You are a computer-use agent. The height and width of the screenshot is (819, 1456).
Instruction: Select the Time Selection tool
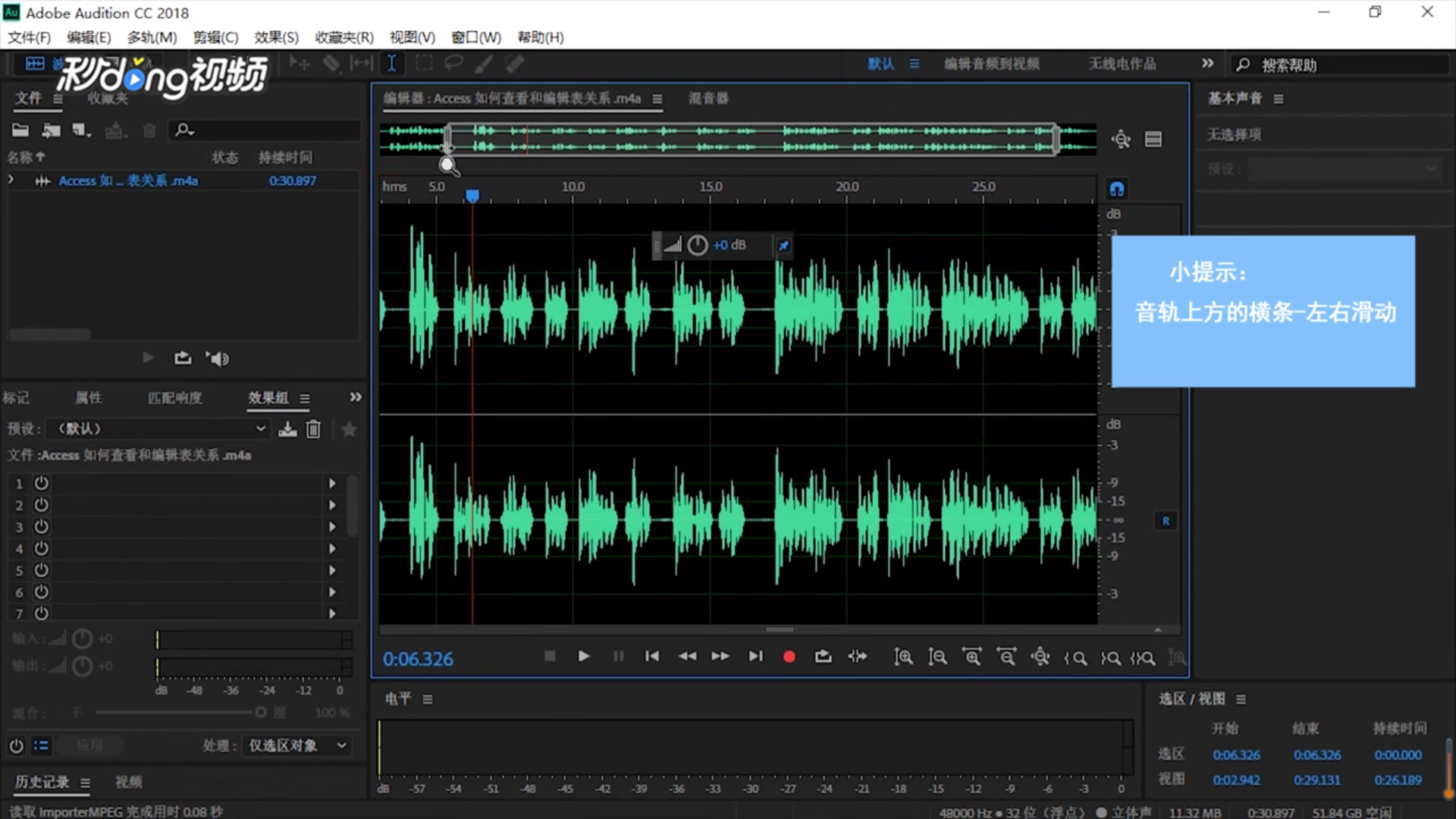(x=392, y=64)
